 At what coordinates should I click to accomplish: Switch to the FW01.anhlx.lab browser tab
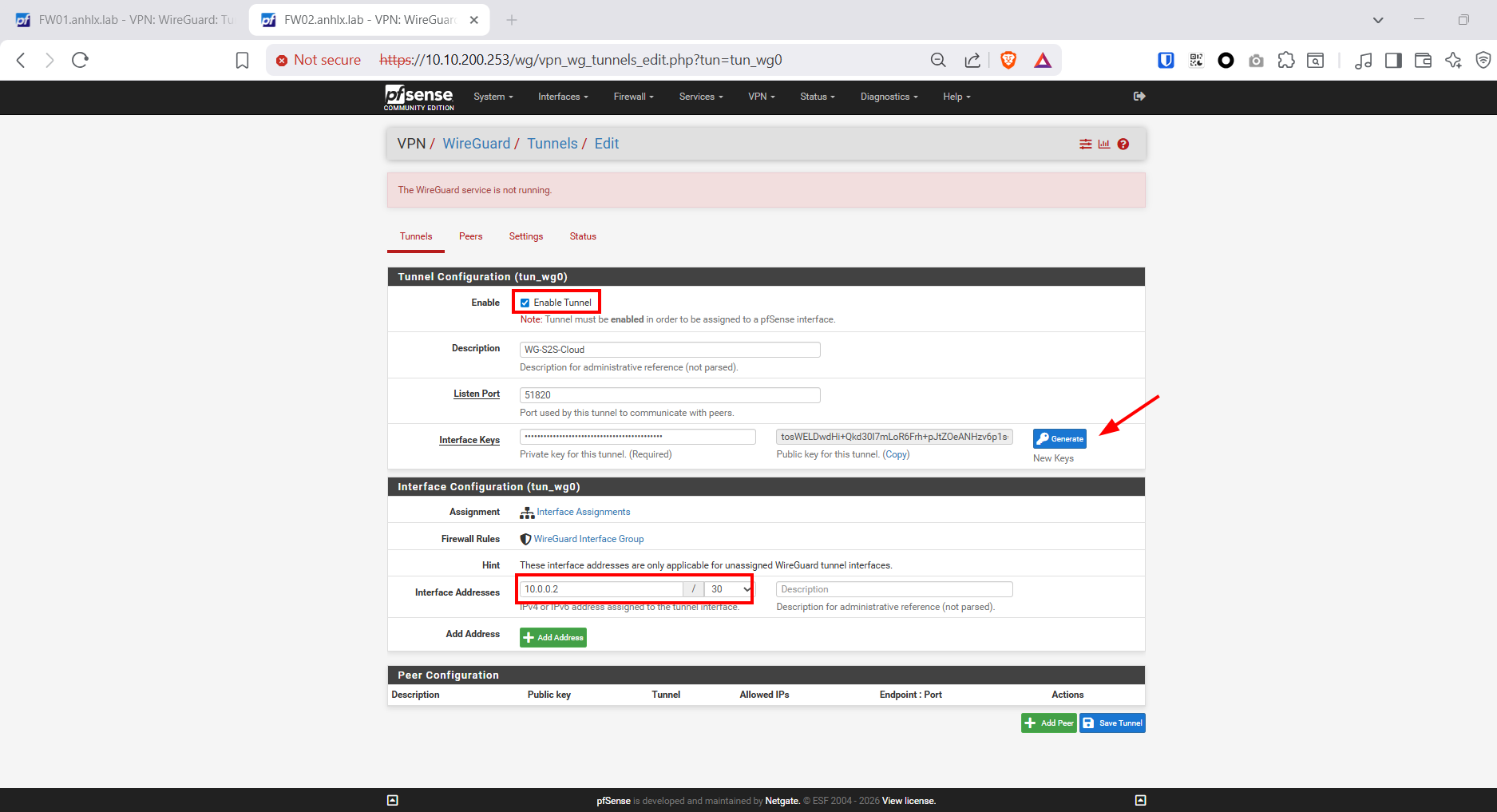point(126,20)
